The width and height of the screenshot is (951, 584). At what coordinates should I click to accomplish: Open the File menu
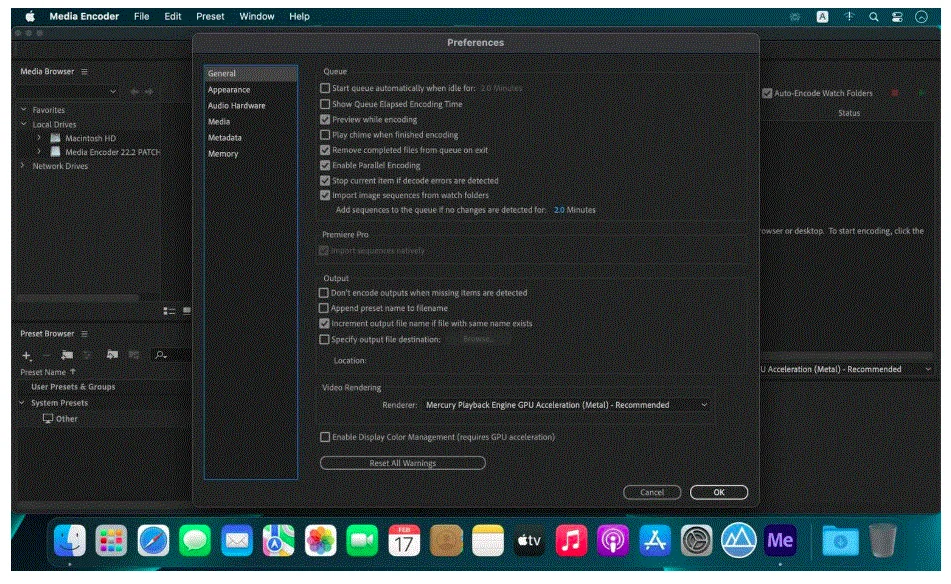click(141, 17)
